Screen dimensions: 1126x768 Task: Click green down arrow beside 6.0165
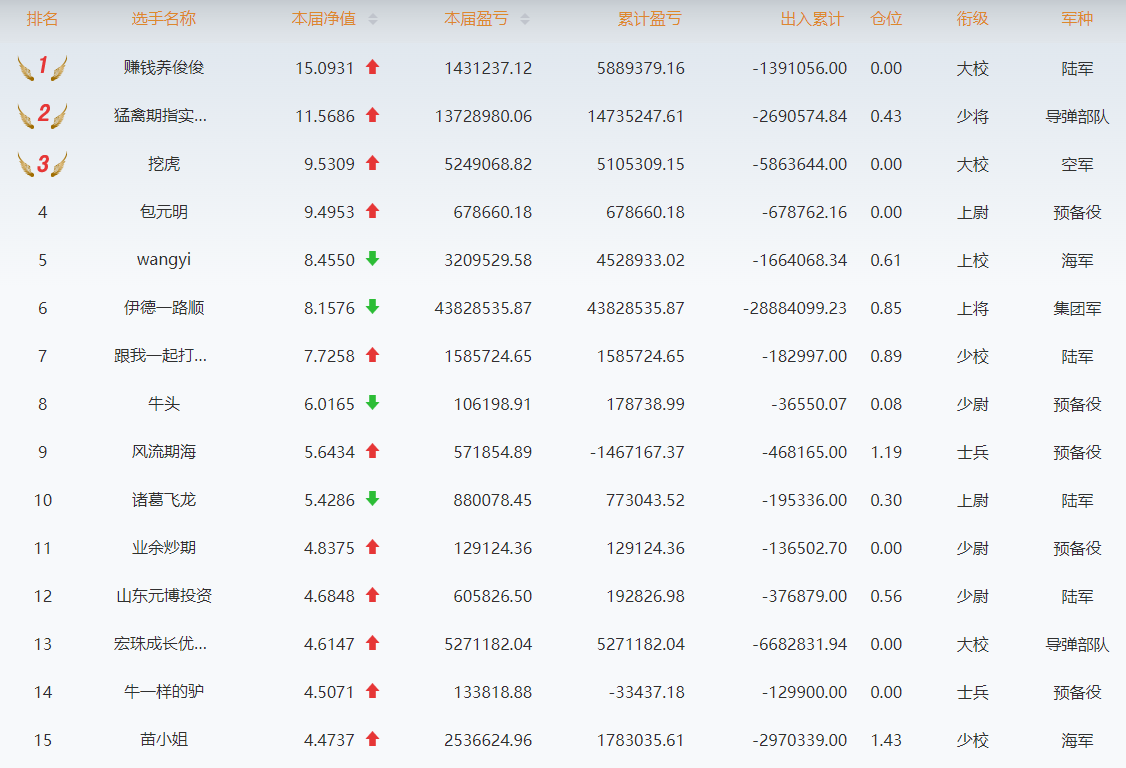[x=372, y=402]
